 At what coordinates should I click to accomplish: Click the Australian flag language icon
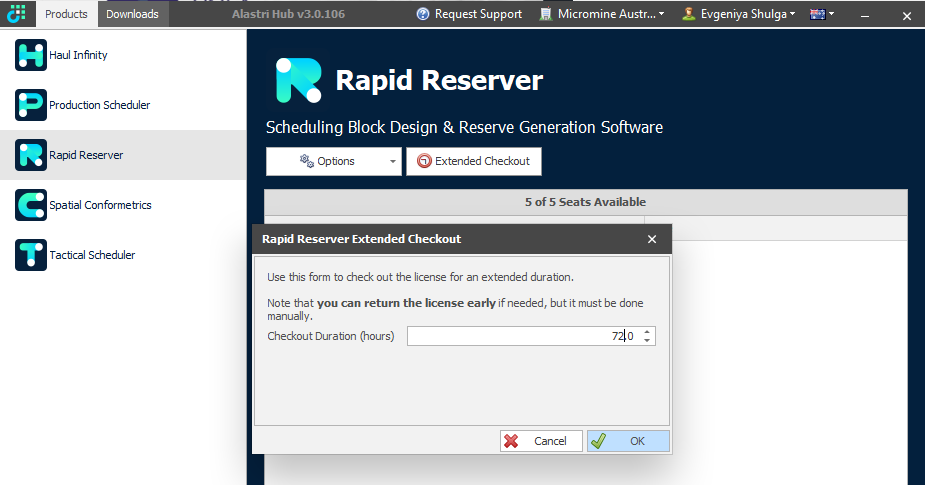click(818, 14)
